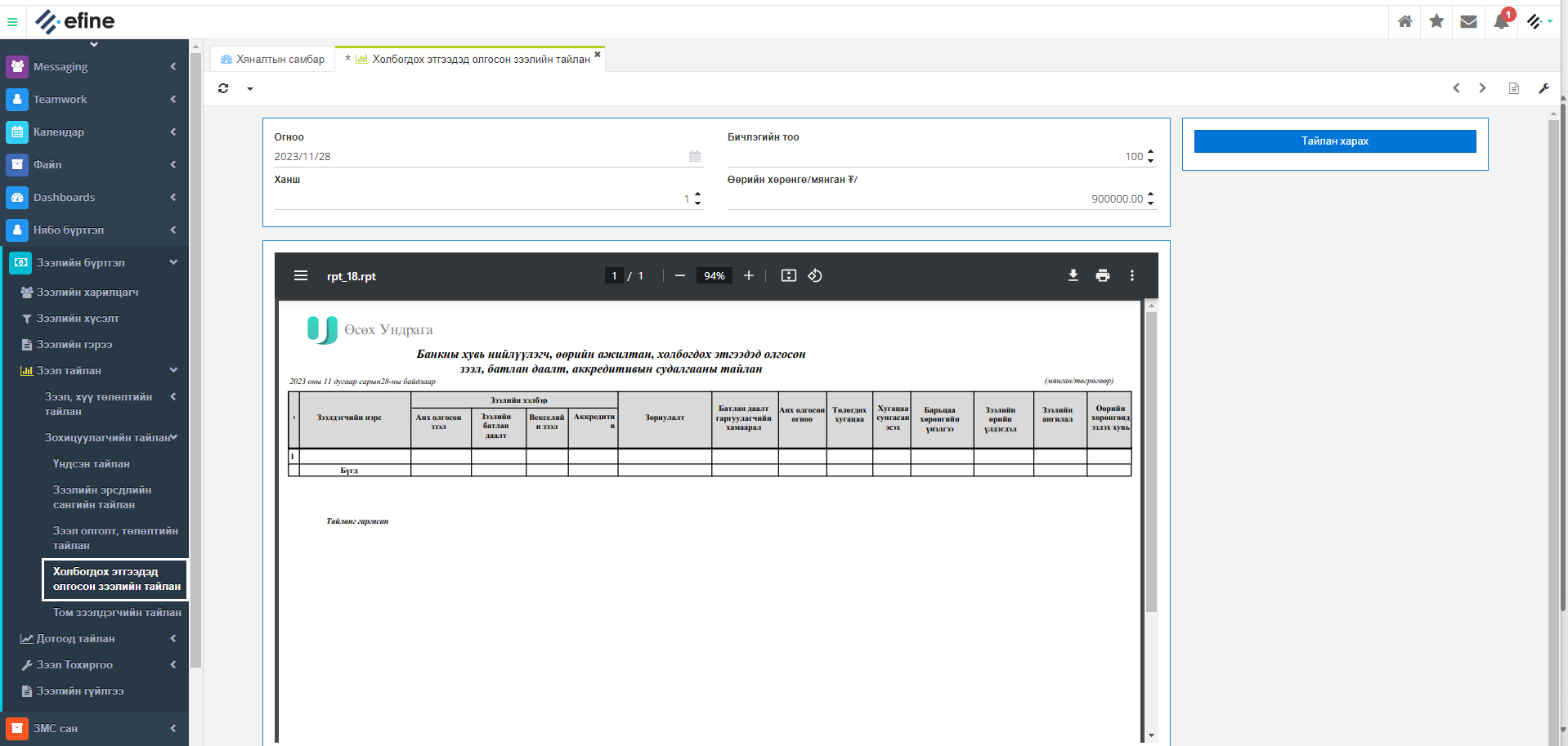
Task: Click the Тайлан харах button
Action: click(x=1335, y=141)
